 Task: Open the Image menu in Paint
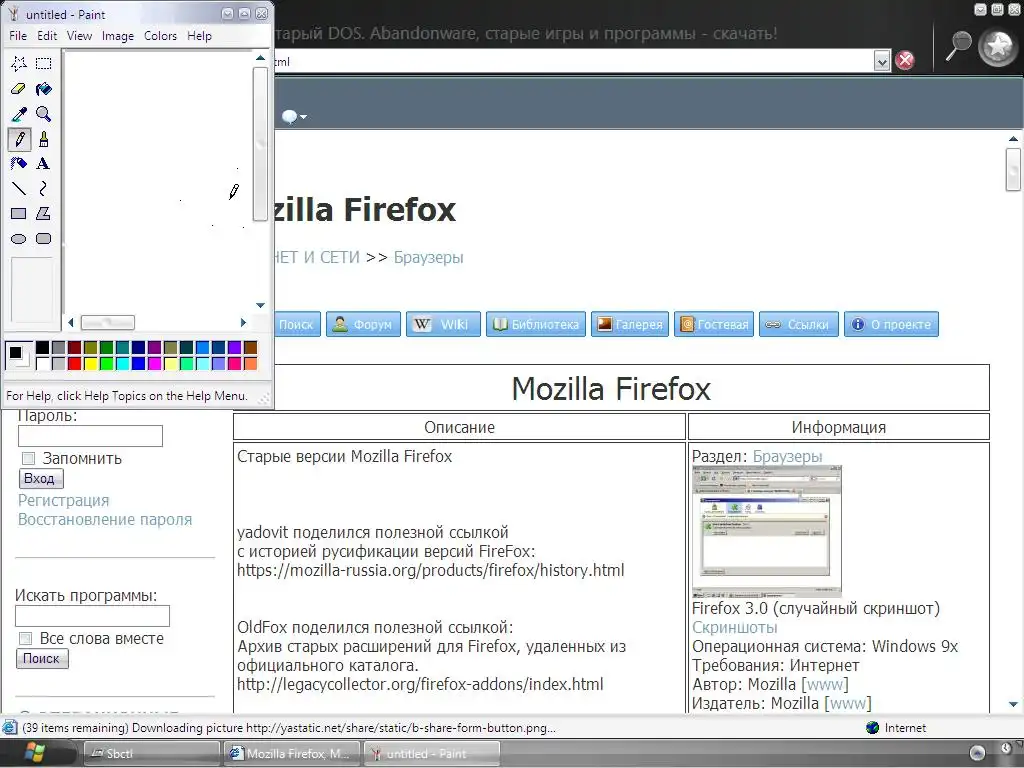pyautogui.click(x=118, y=36)
